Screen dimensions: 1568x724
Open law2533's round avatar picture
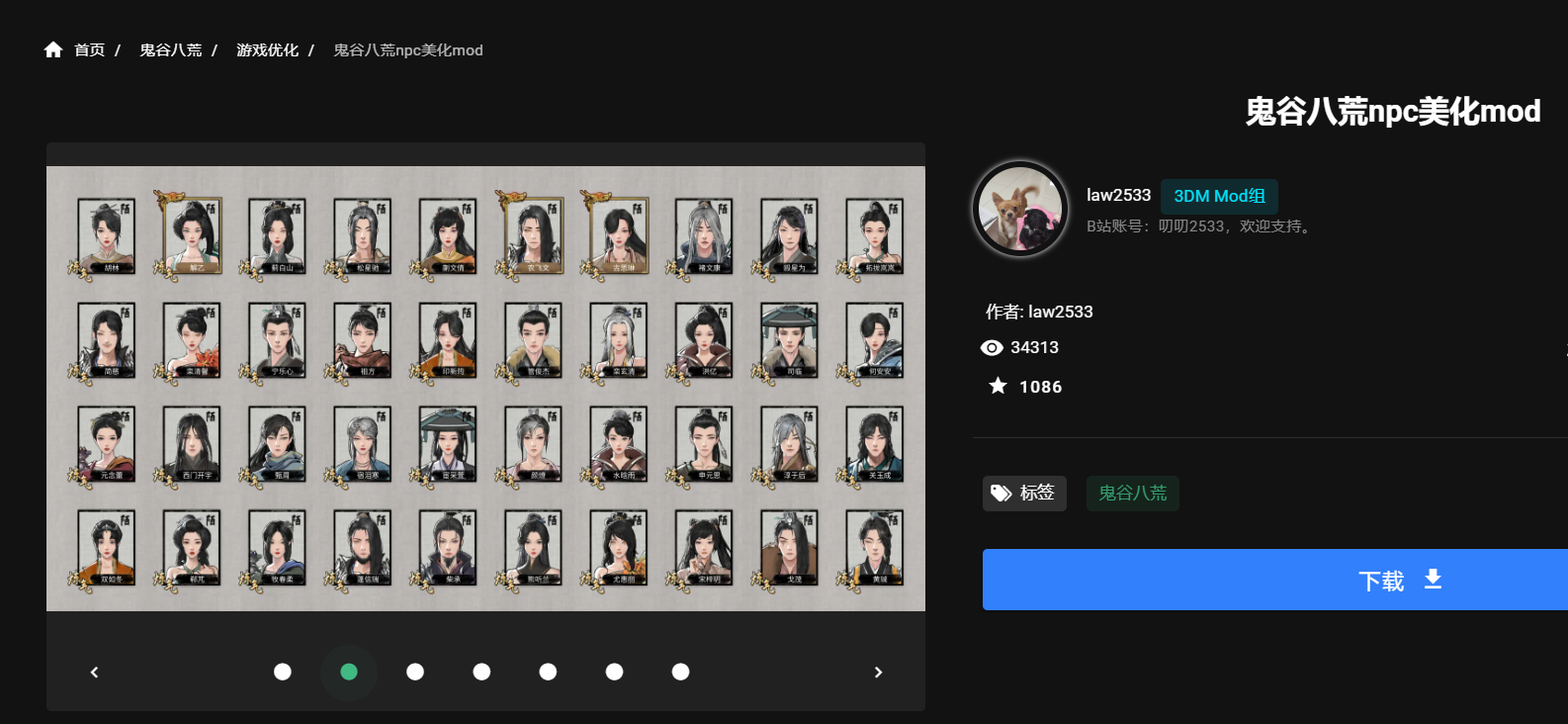(1020, 209)
